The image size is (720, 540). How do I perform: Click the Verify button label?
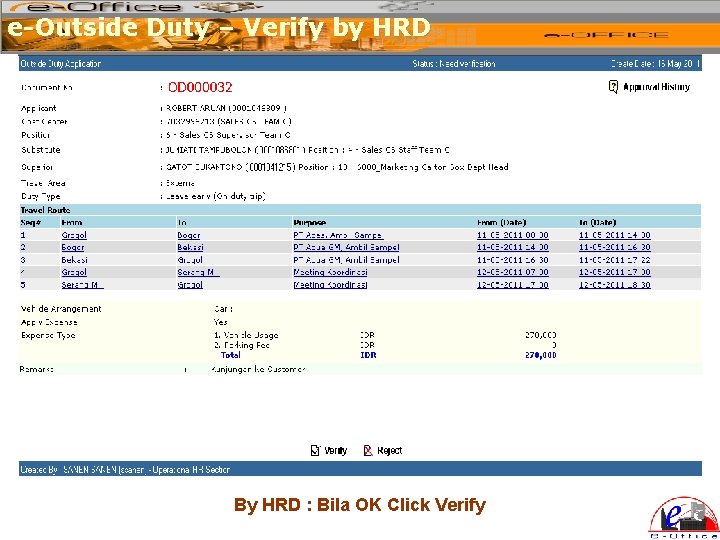[x=336, y=450]
